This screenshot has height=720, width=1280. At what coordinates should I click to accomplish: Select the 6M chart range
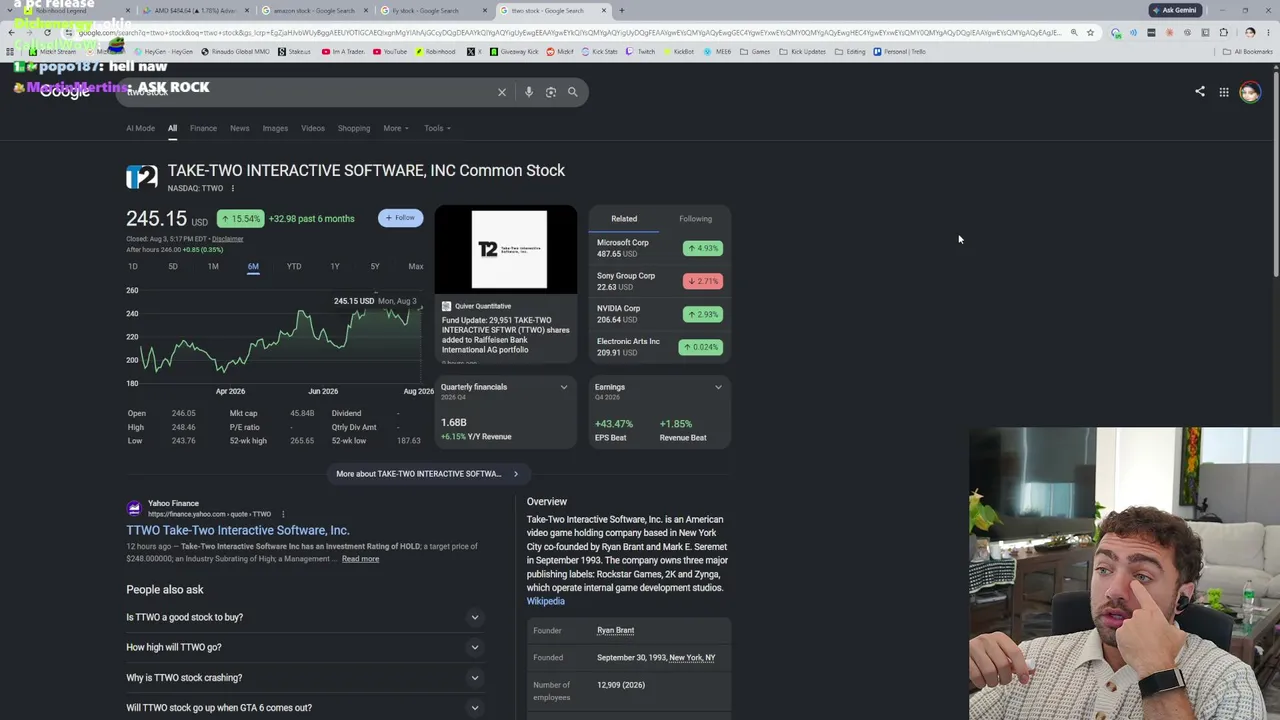(x=253, y=266)
